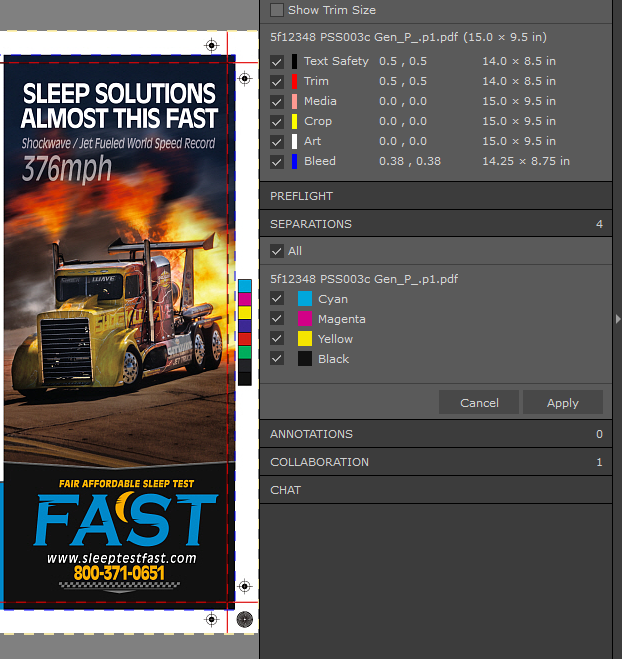
Task: Select the separations file name label
Action: pyautogui.click(x=364, y=279)
